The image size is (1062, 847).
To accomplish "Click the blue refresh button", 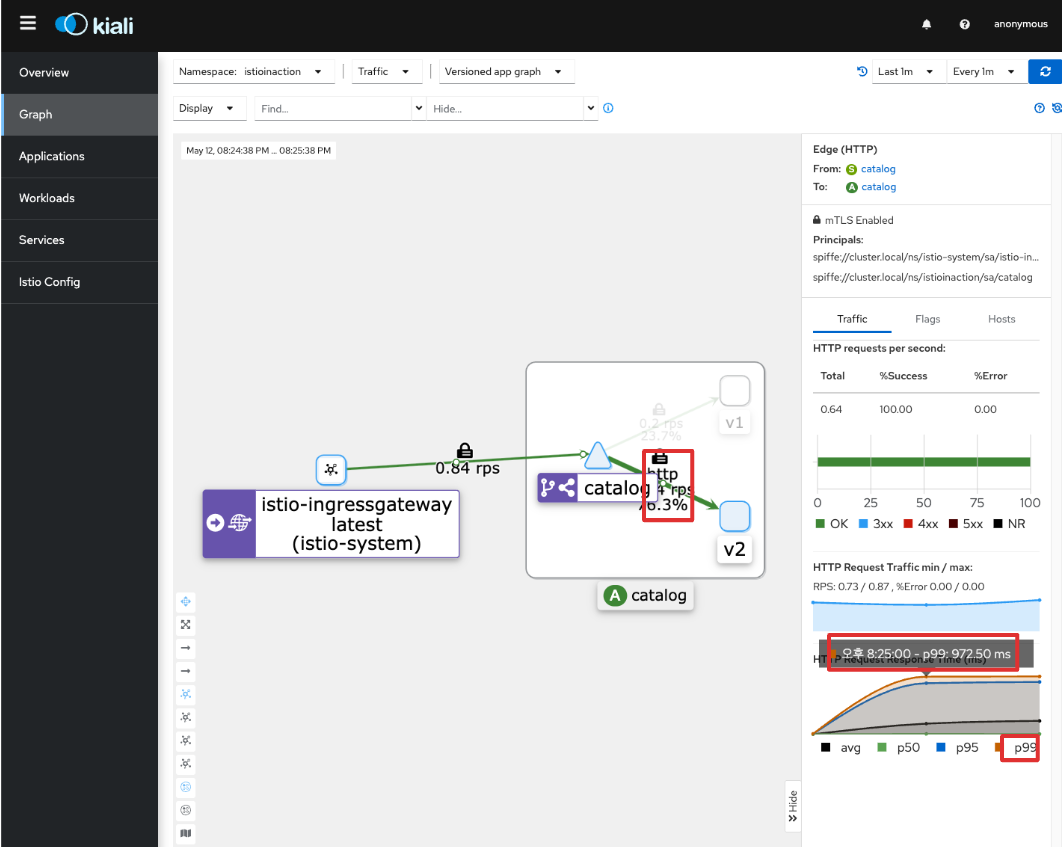I will [x=1045, y=72].
